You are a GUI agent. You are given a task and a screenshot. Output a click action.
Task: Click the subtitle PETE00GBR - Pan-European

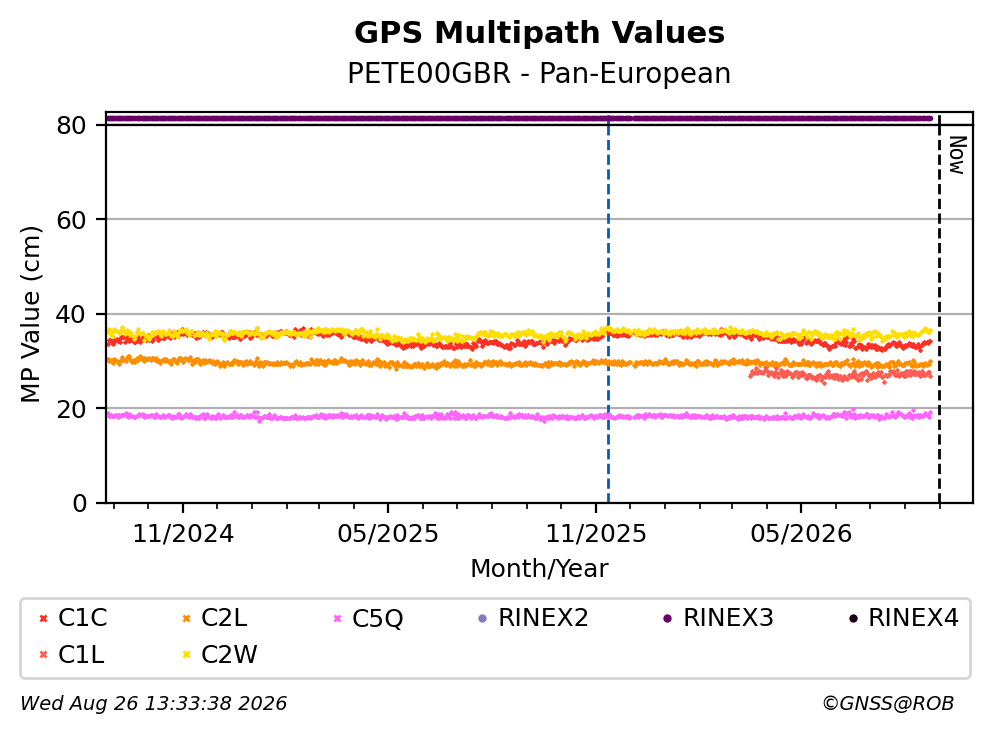click(539, 73)
